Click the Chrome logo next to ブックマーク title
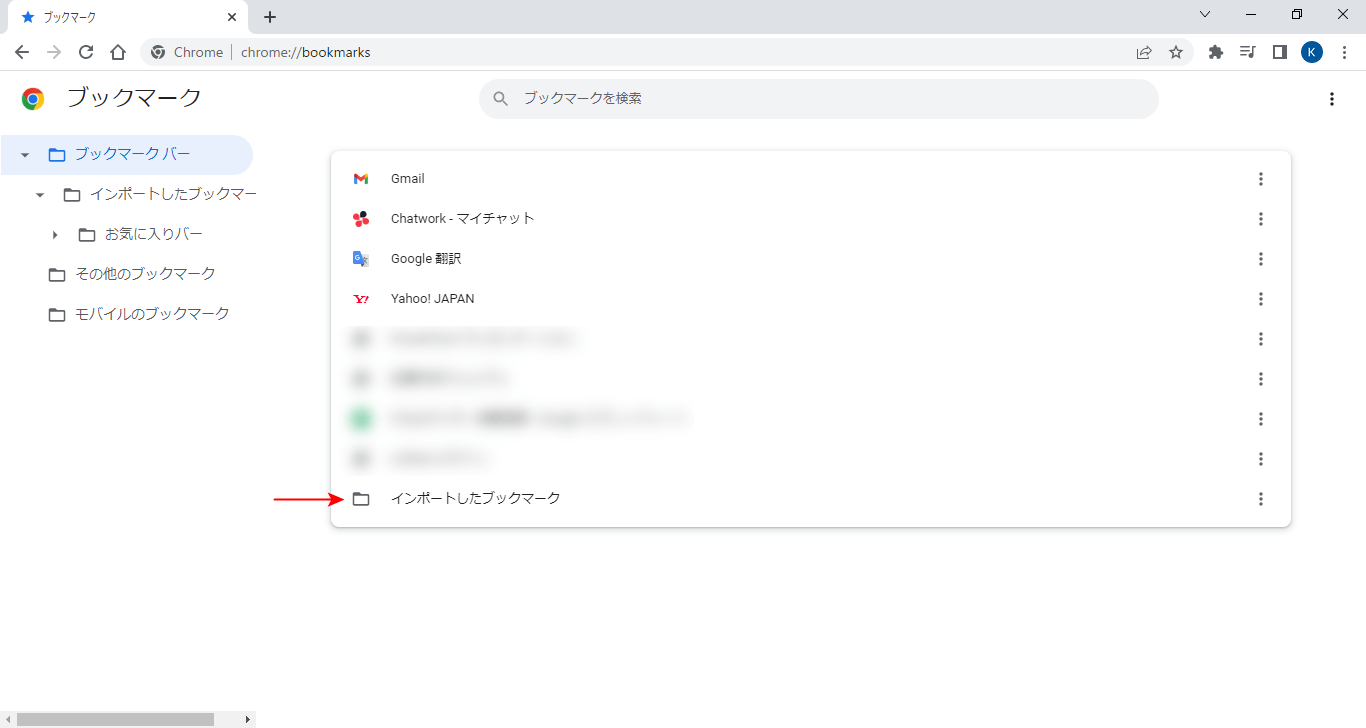The height and width of the screenshot is (728, 1366). 33,98
